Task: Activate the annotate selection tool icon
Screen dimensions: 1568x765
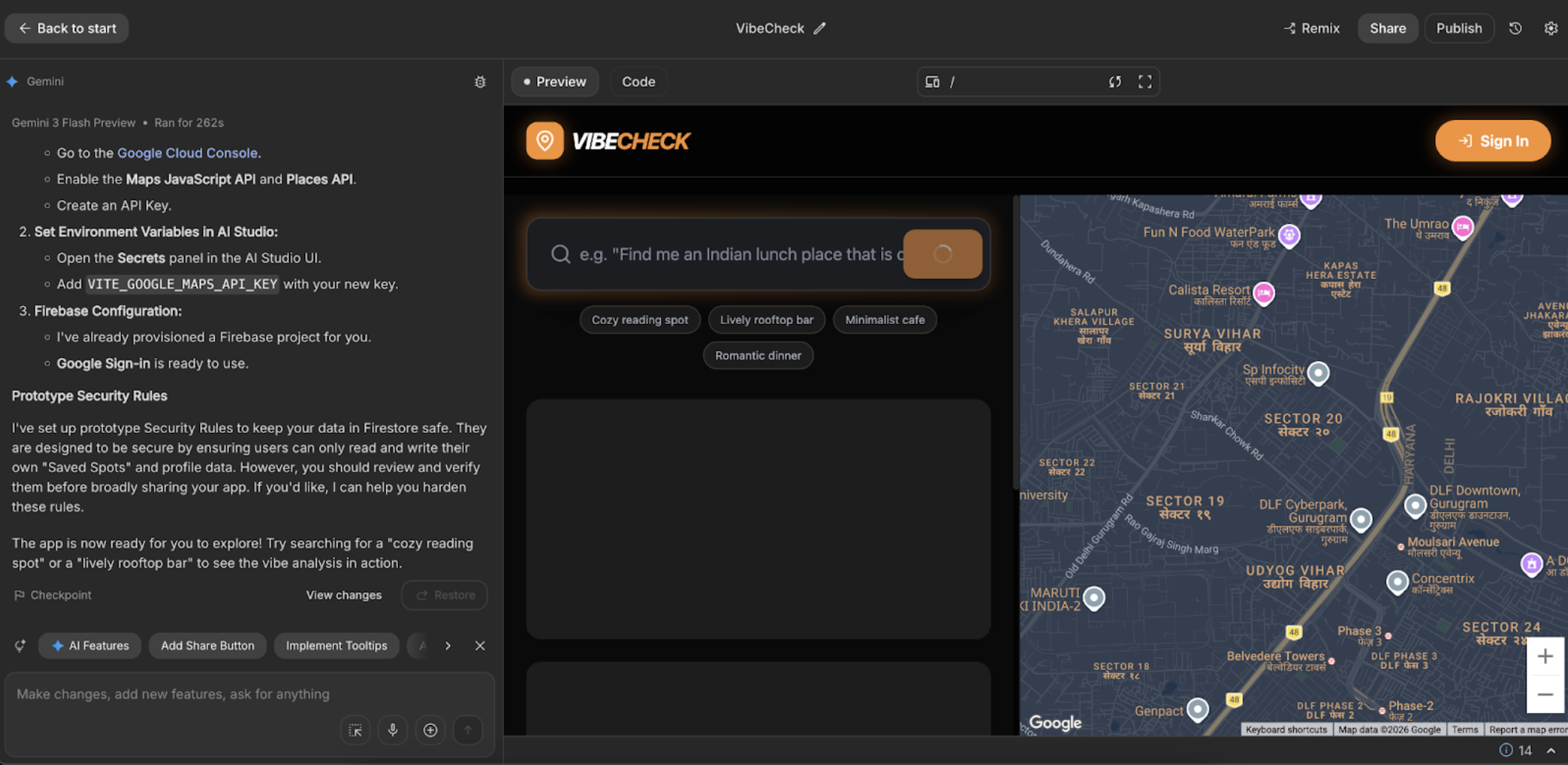Action: coord(356,730)
